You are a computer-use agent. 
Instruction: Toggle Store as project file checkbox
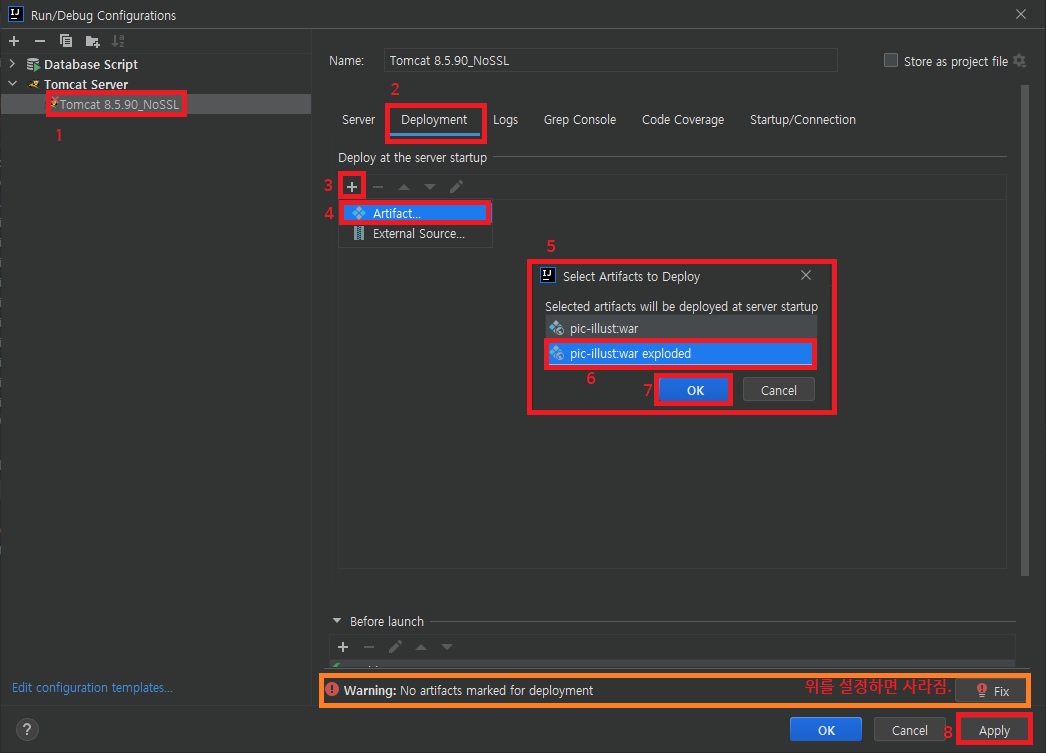click(891, 61)
